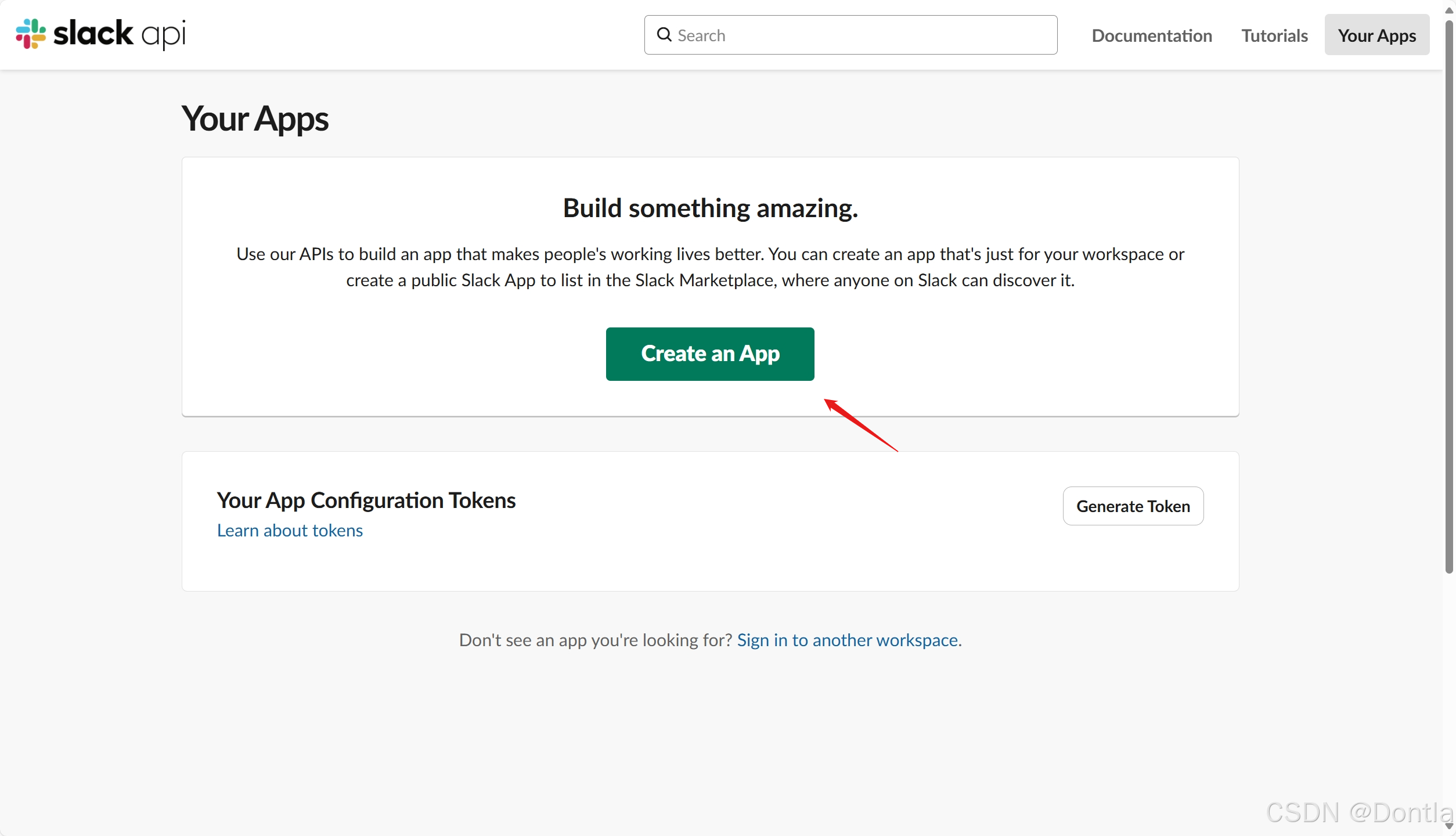Click the Generate Token button
This screenshot has height=836, width=1456.
1133,506
